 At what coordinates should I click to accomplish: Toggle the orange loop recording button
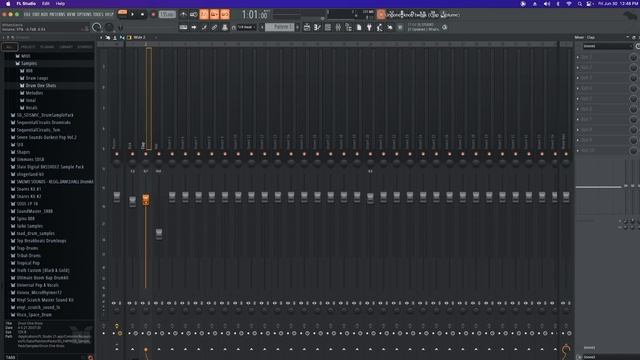pyautogui.click(x=225, y=14)
